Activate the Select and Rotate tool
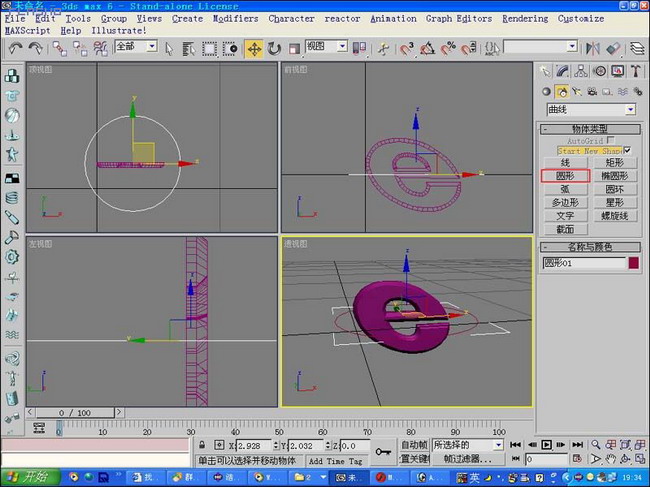650x487 pixels. pyautogui.click(x=274, y=49)
